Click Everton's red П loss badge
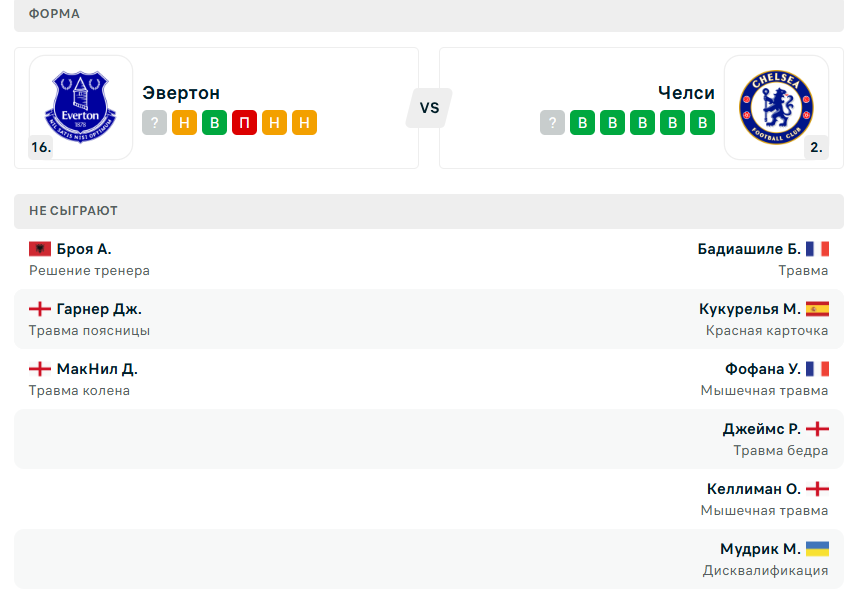 click(244, 123)
